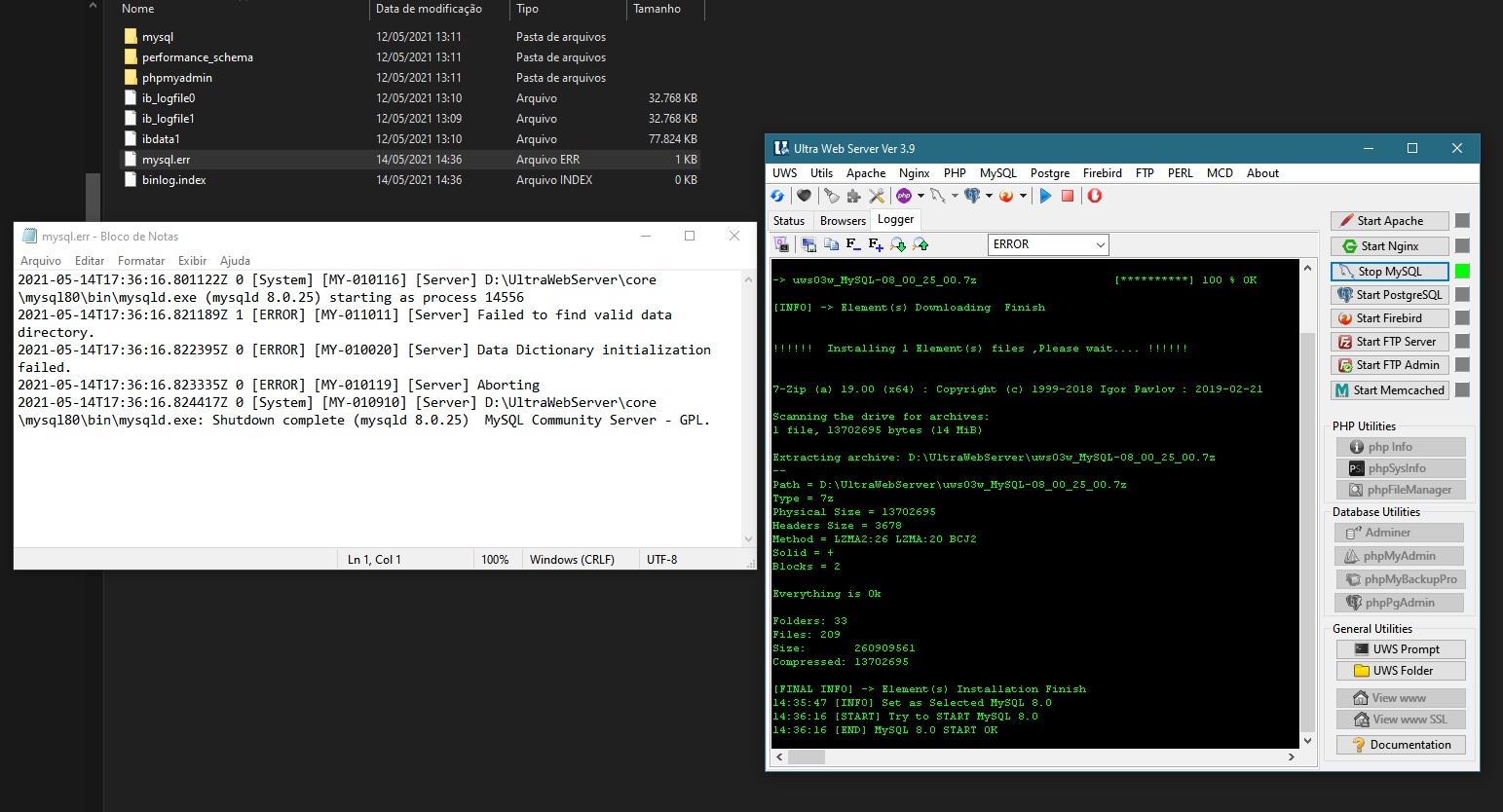This screenshot has height=812, width=1503.
Task: Click the red power shutdown icon
Action: tap(1095, 196)
